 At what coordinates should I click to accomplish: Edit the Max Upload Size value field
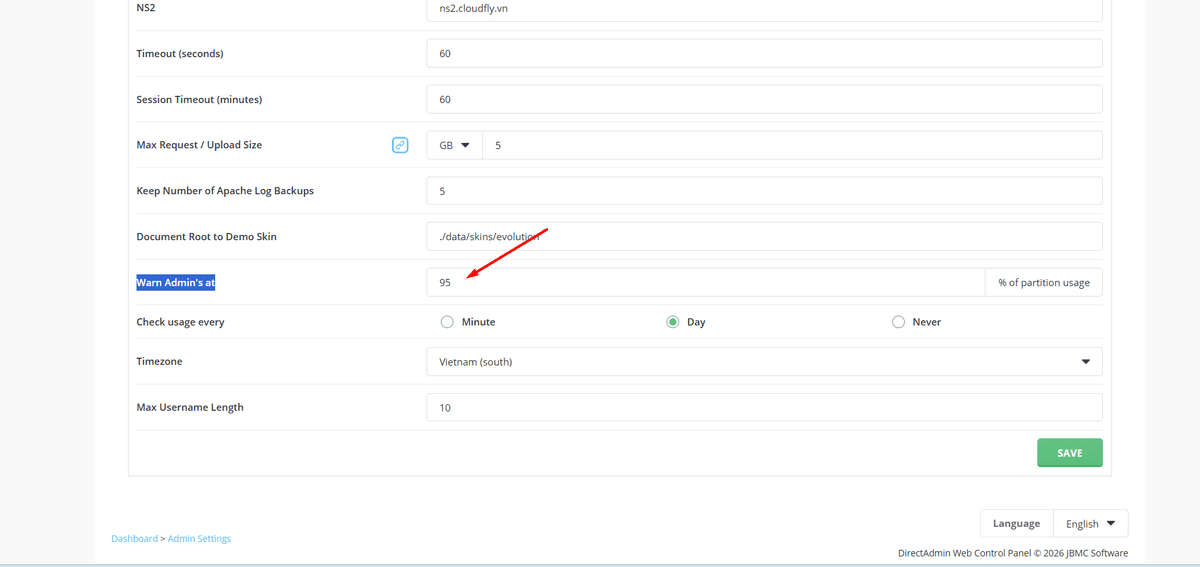pos(792,145)
